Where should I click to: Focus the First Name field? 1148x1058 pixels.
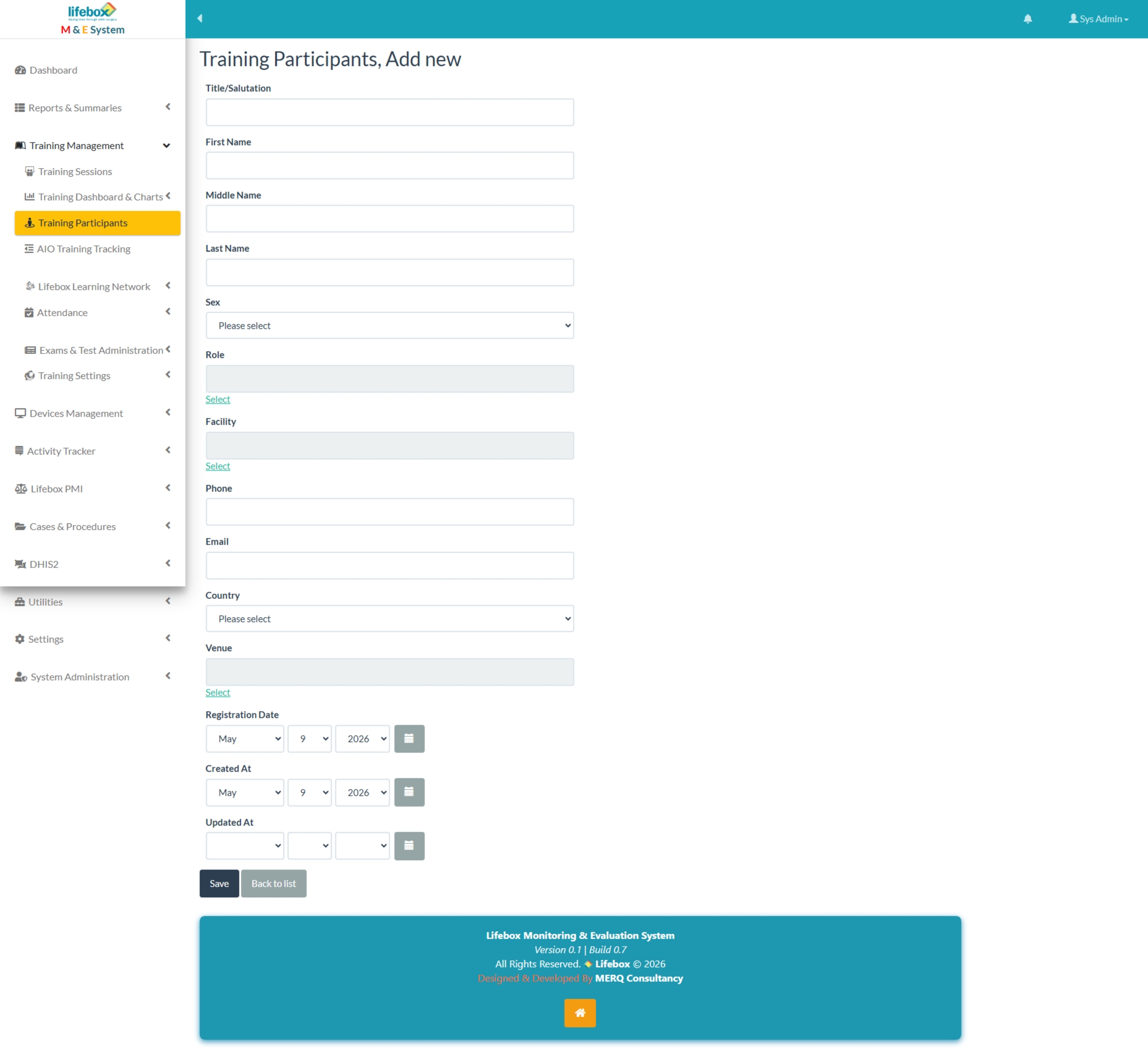pos(390,165)
